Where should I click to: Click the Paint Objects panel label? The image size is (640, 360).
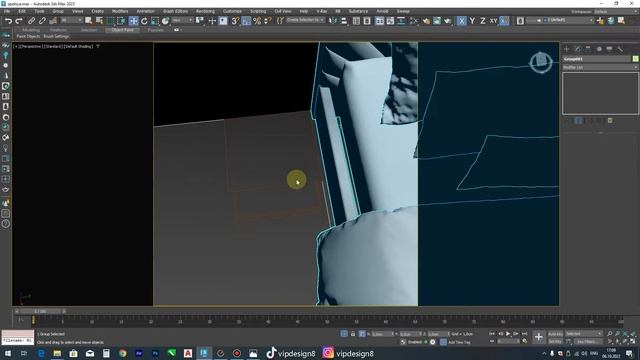click(x=28, y=36)
